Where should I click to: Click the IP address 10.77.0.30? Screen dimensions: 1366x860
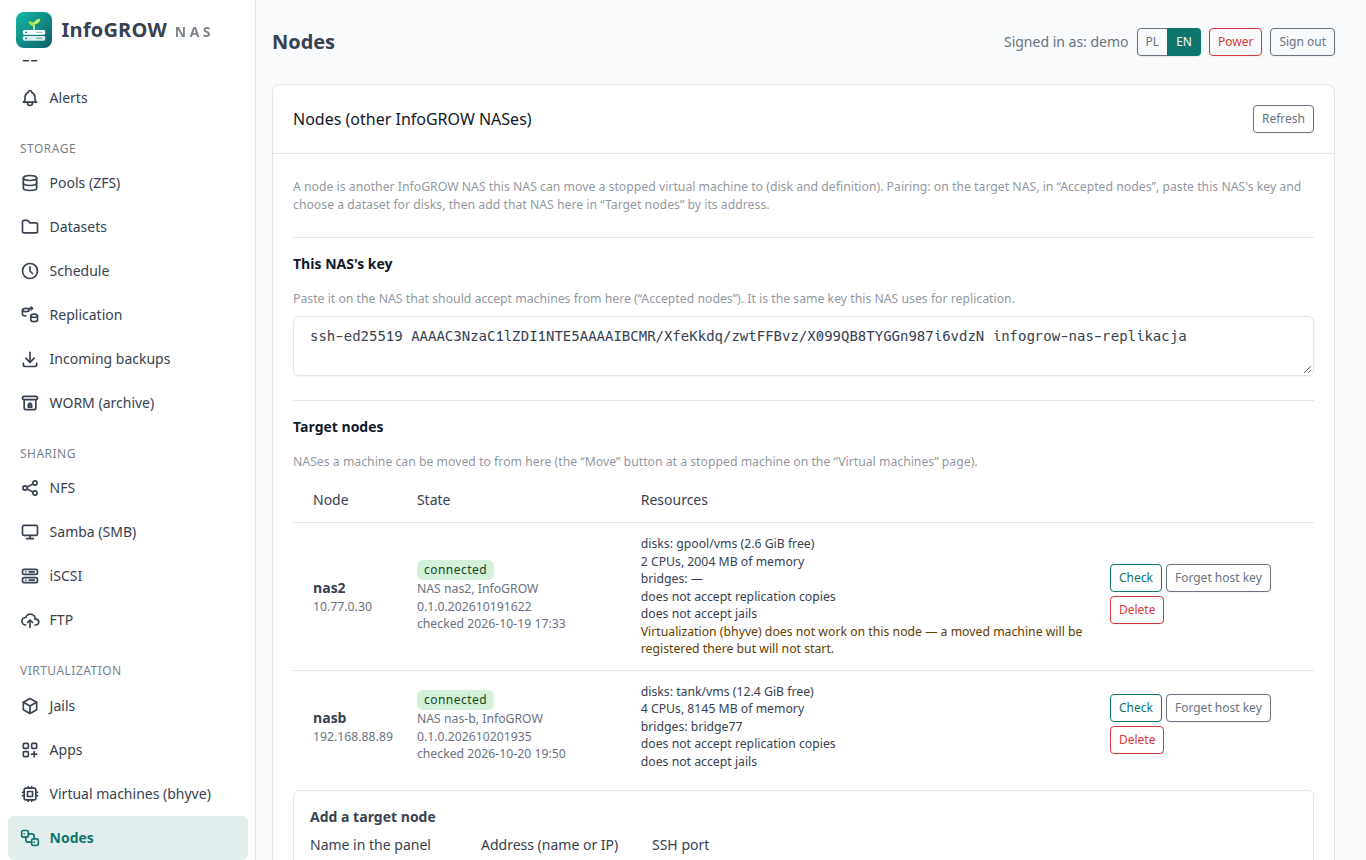[x=342, y=606]
